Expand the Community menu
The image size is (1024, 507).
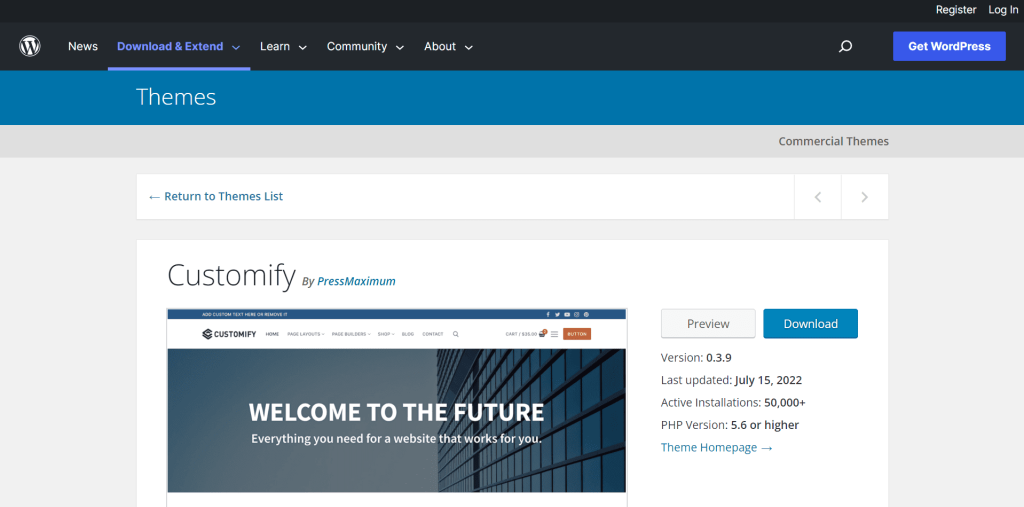click(x=366, y=46)
